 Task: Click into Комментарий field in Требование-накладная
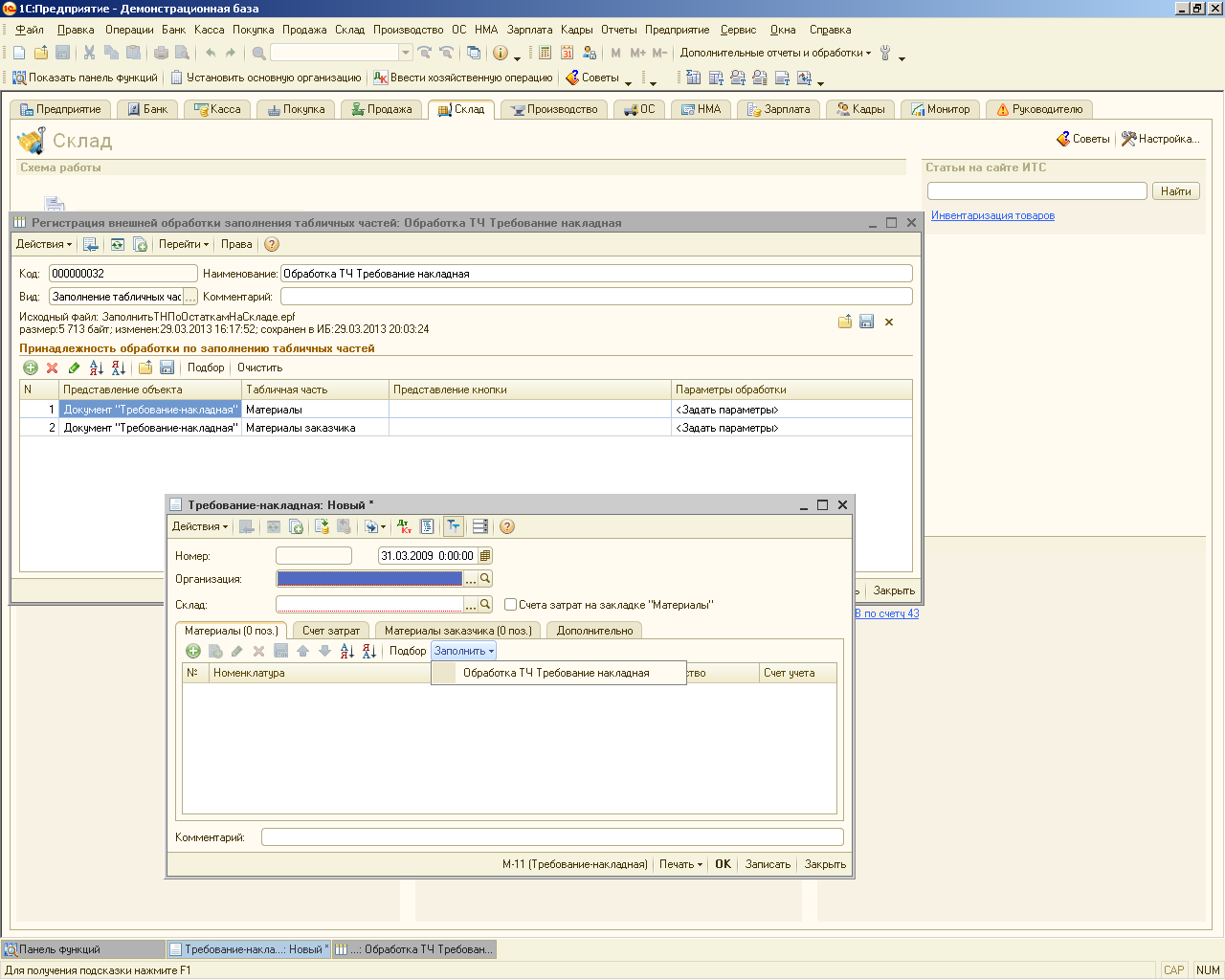552,837
